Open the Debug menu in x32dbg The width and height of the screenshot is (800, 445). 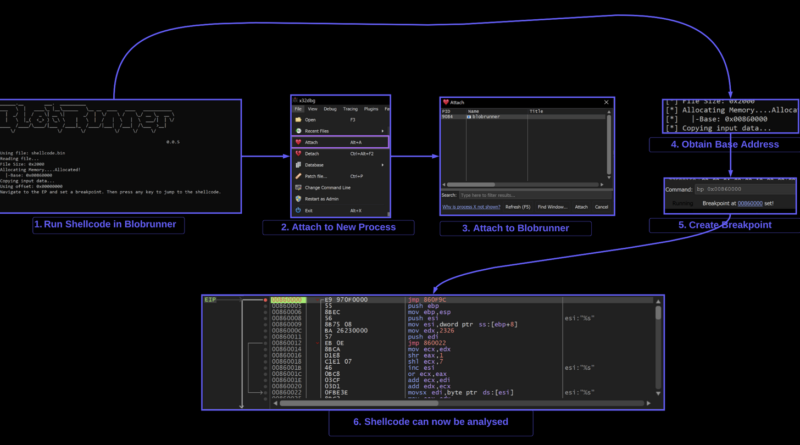[x=330, y=109]
